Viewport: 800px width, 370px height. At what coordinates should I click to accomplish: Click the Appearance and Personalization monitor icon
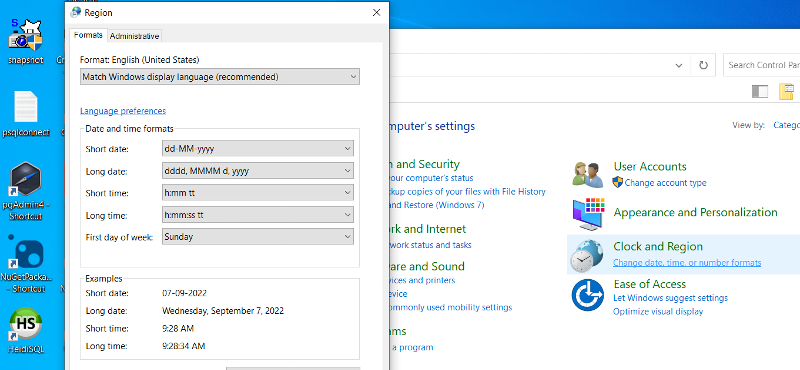[588, 214]
